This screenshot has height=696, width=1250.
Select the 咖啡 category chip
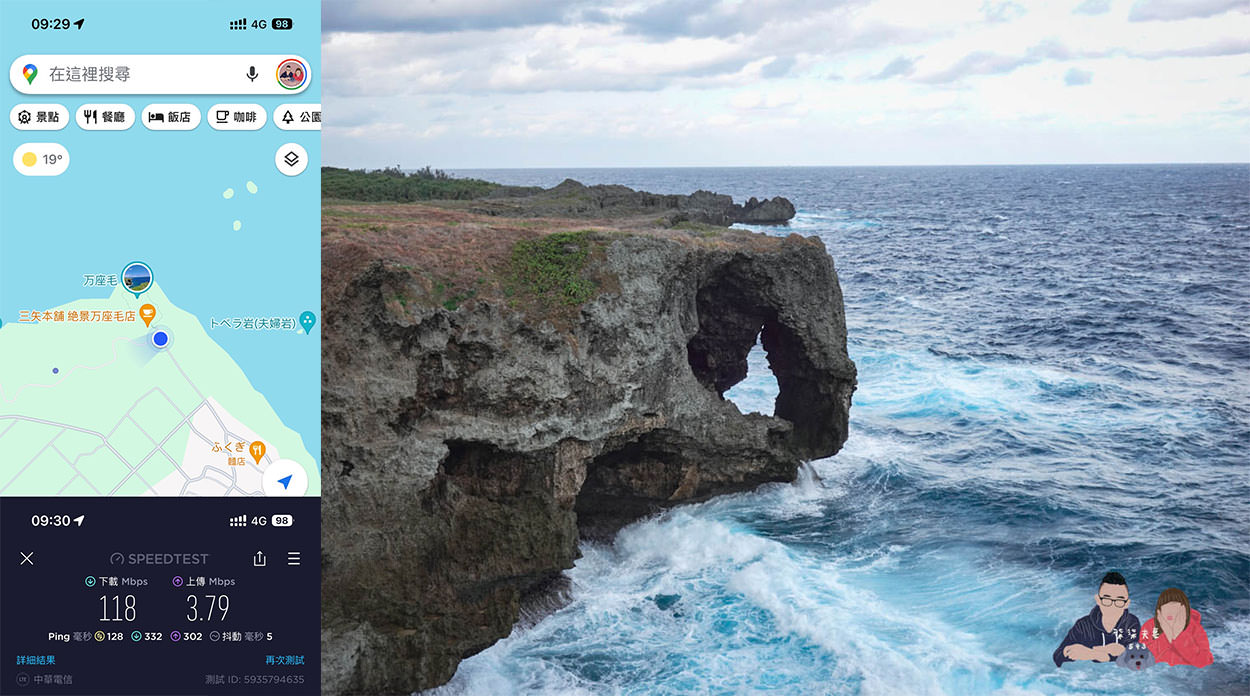236,117
